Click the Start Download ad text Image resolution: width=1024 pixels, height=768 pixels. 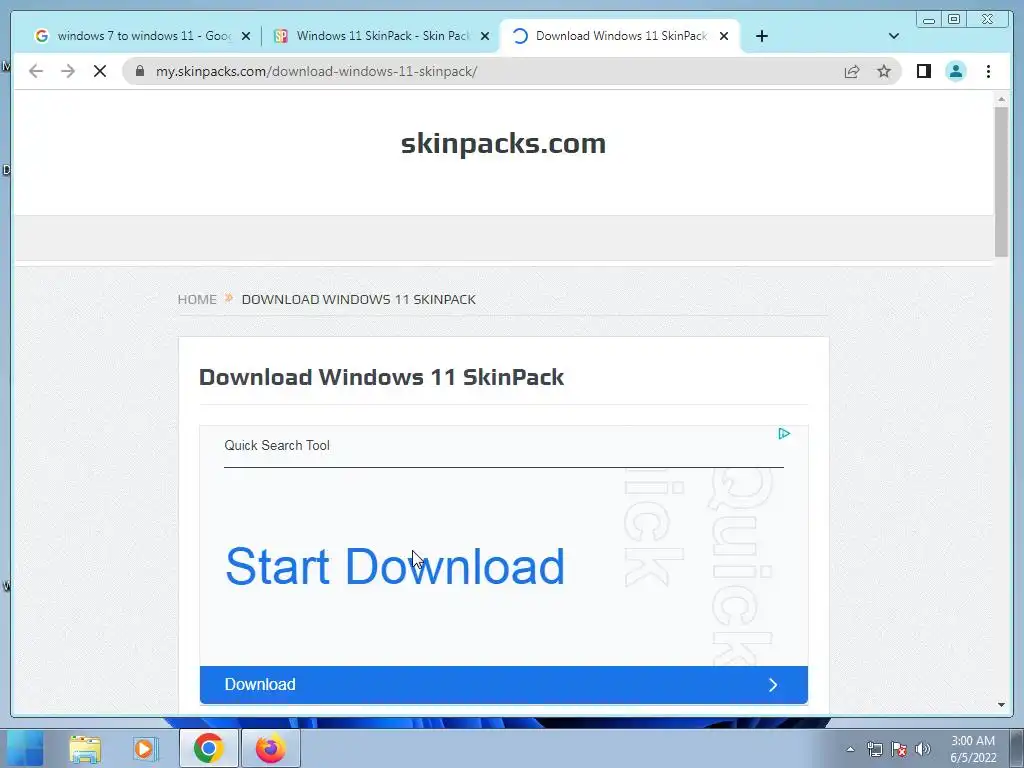(394, 566)
